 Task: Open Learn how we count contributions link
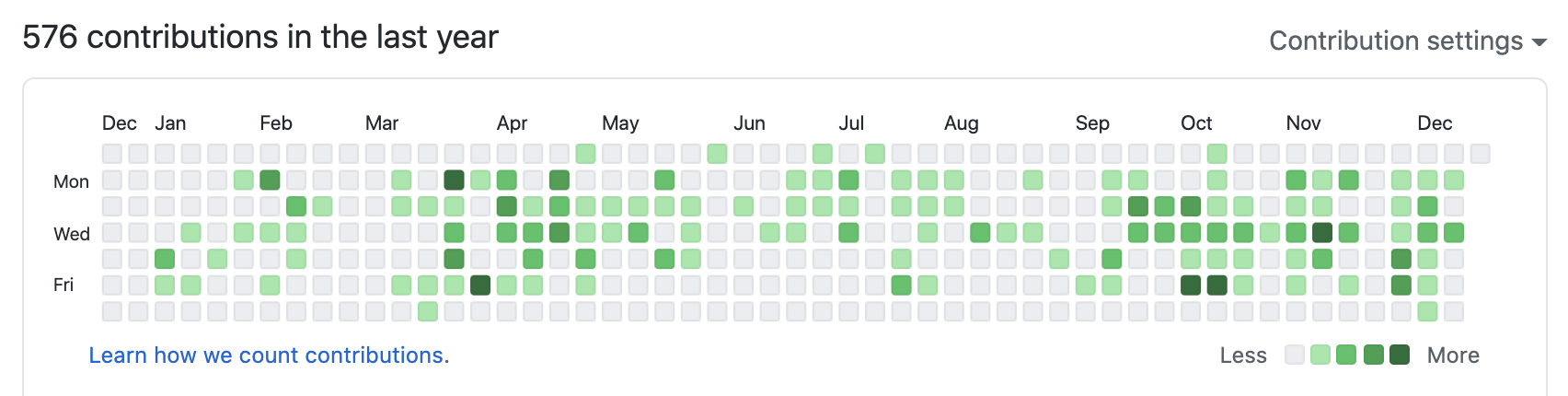point(269,355)
